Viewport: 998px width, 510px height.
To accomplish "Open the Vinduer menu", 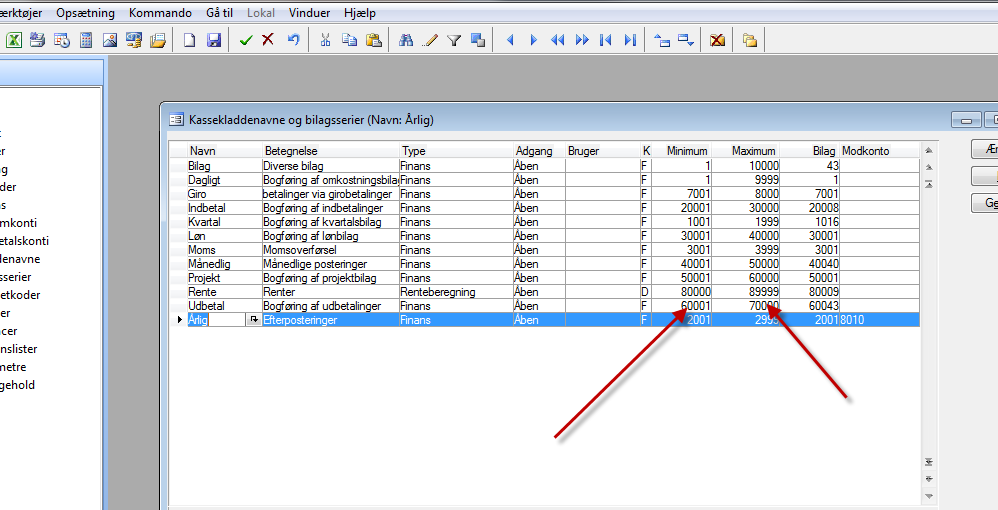I will click(309, 13).
